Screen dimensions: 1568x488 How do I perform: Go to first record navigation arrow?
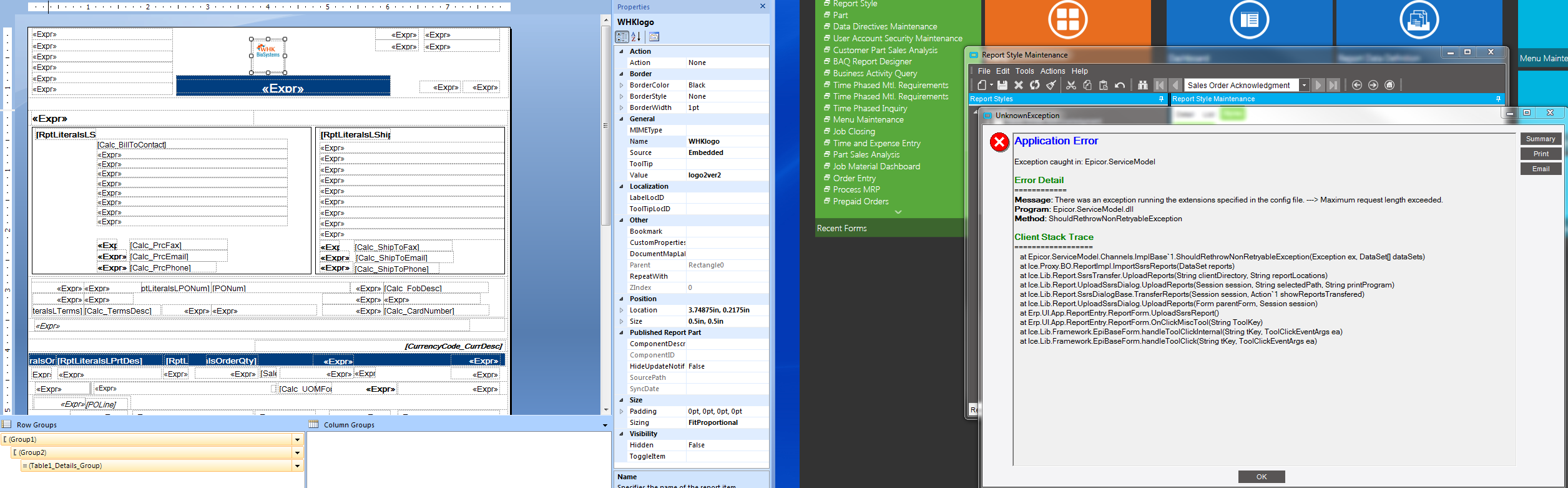click(x=1160, y=85)
